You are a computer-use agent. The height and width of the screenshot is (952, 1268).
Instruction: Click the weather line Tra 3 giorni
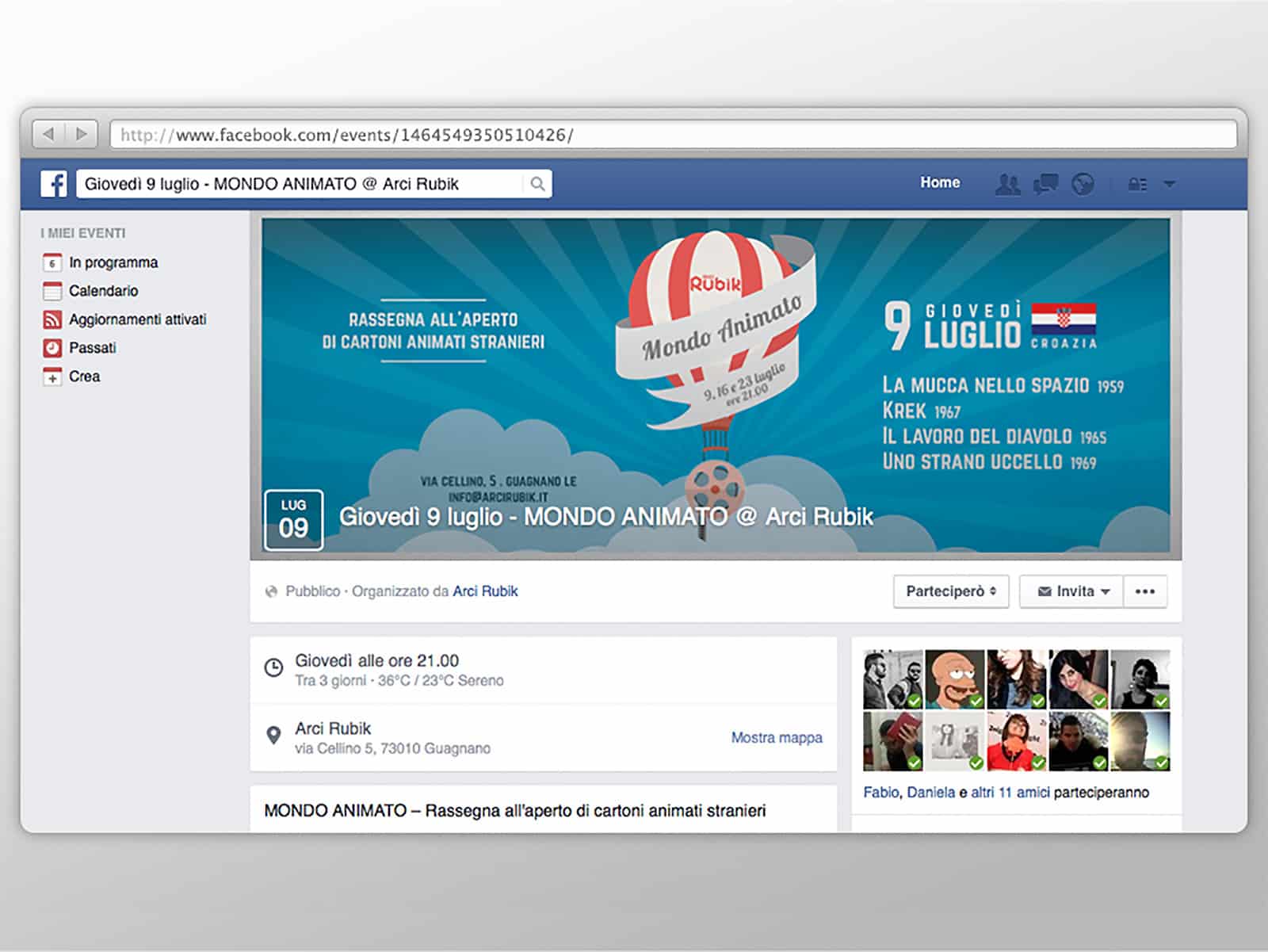[x=399, y=681]
